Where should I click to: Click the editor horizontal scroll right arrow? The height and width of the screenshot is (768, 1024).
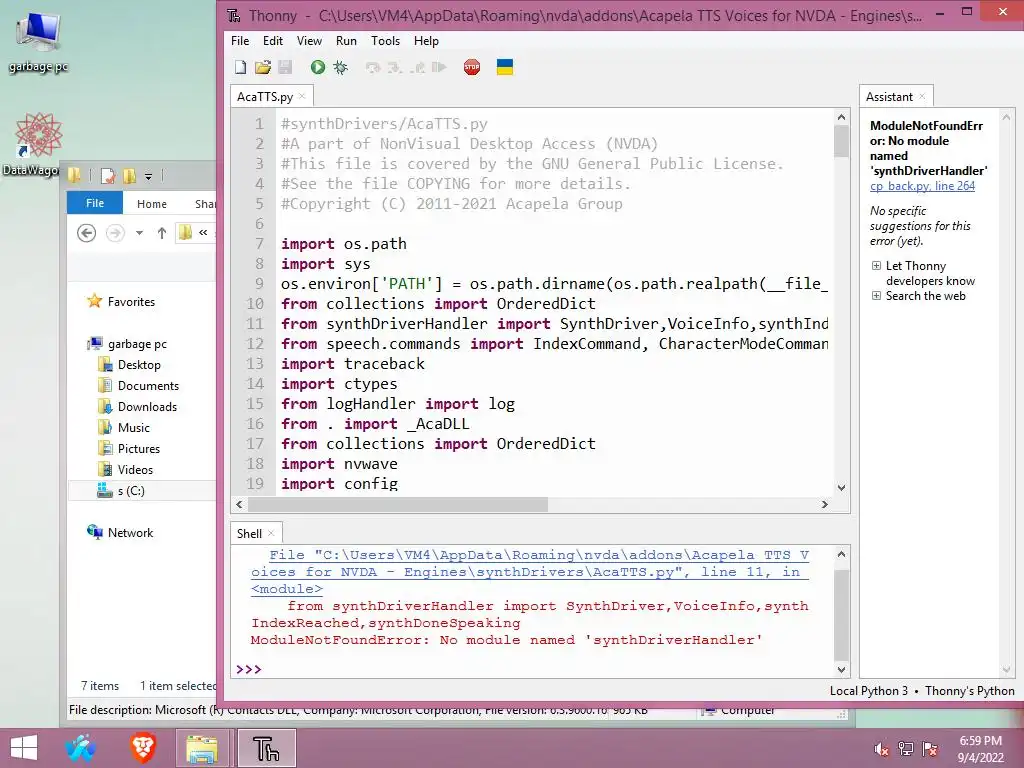(825, 504)
